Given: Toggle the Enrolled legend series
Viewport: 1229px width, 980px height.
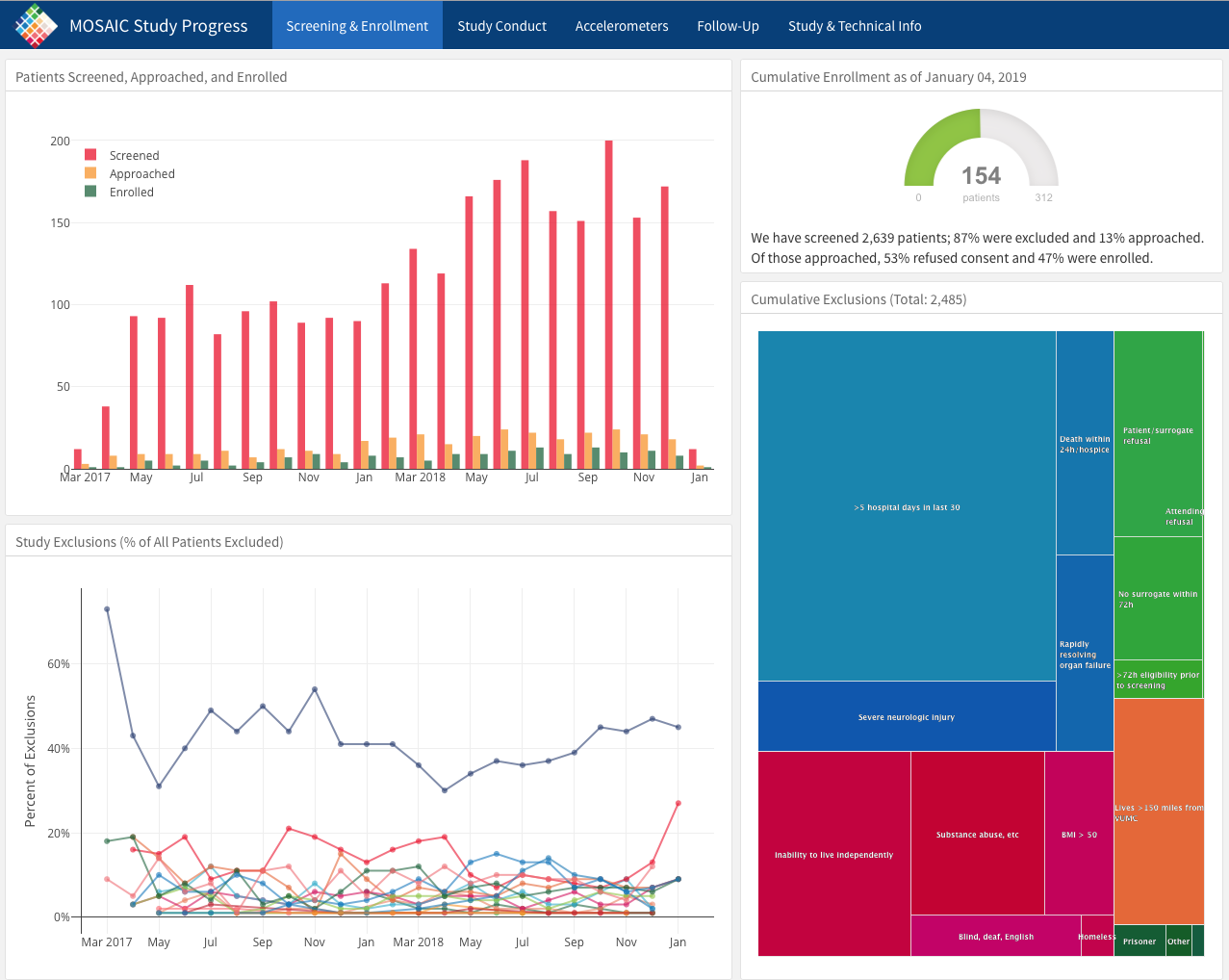Looking at the screenshot, I should click(131, 193).
